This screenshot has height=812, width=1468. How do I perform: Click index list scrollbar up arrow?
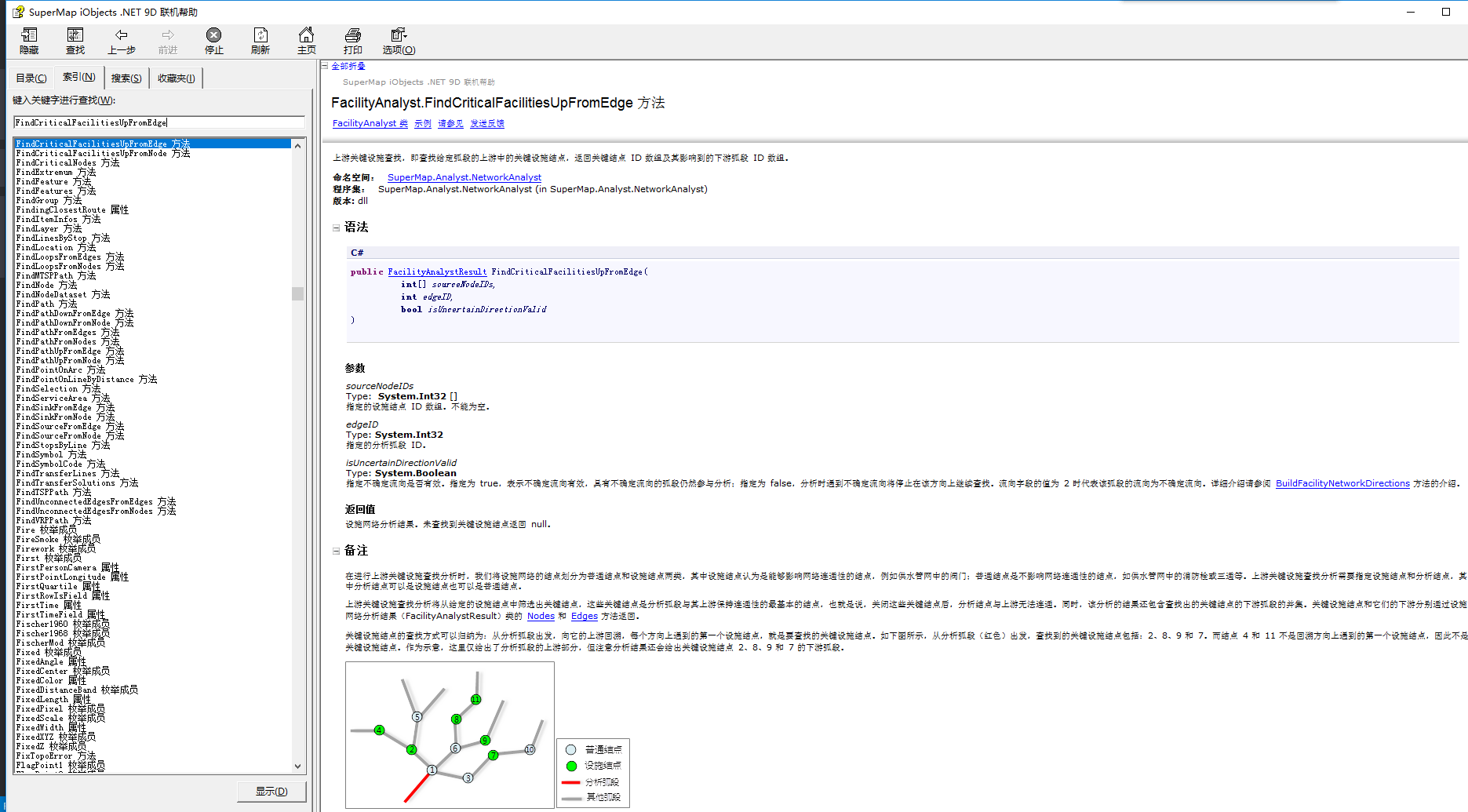tap(297, 146)
